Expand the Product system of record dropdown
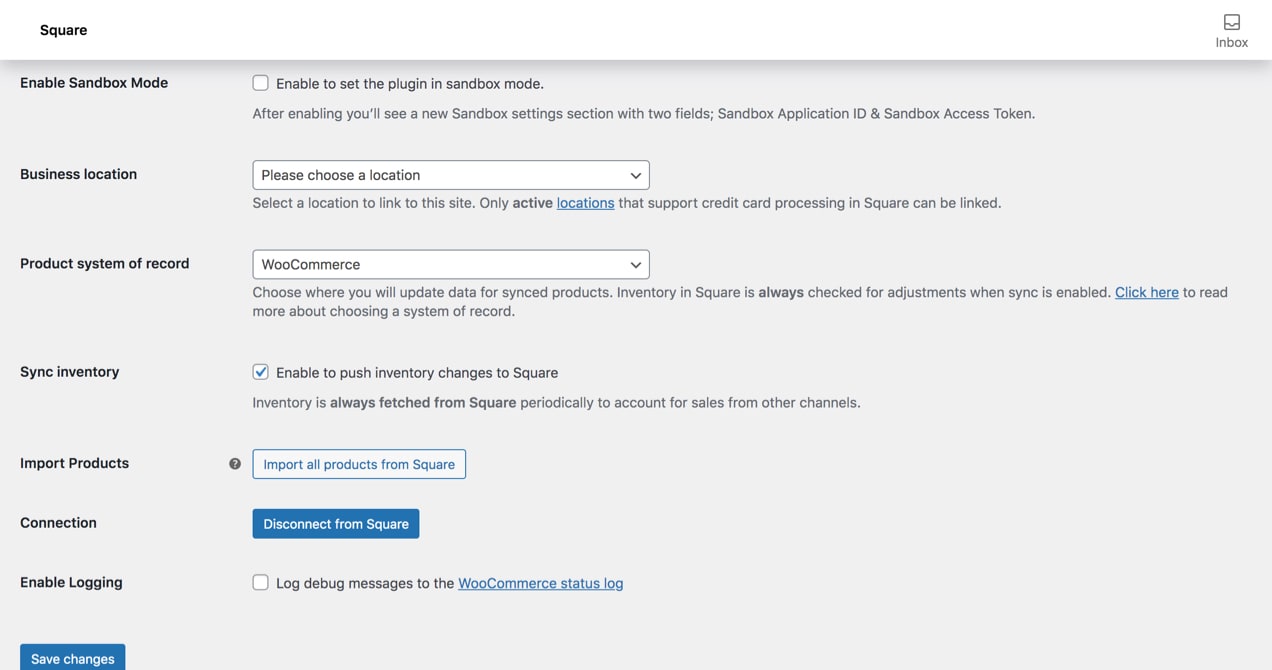Screen dimensions: 1272x670 pos(450,264)
